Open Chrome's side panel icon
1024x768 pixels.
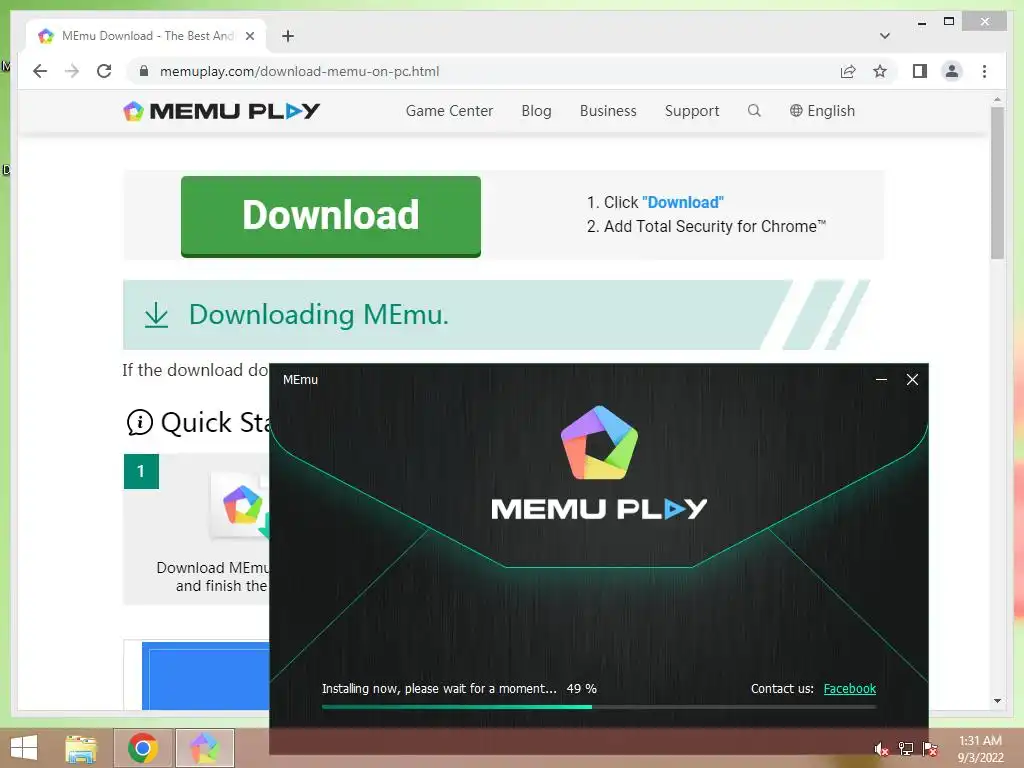(x=920, y=71)
